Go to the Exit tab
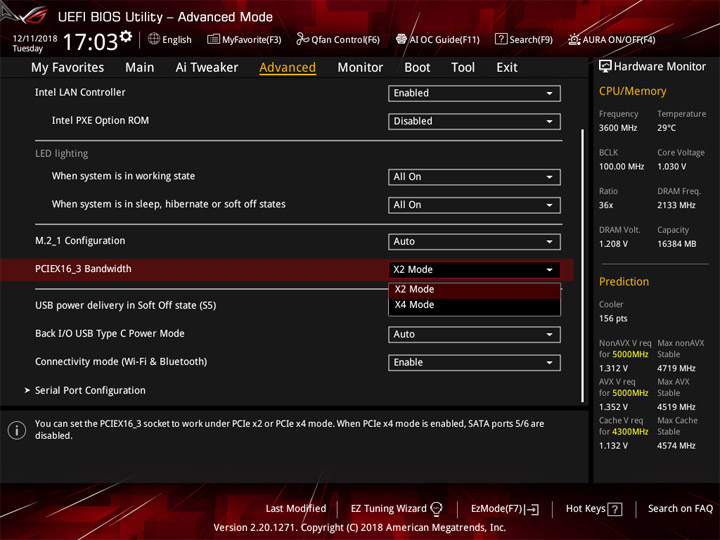 tap(506, 68)
